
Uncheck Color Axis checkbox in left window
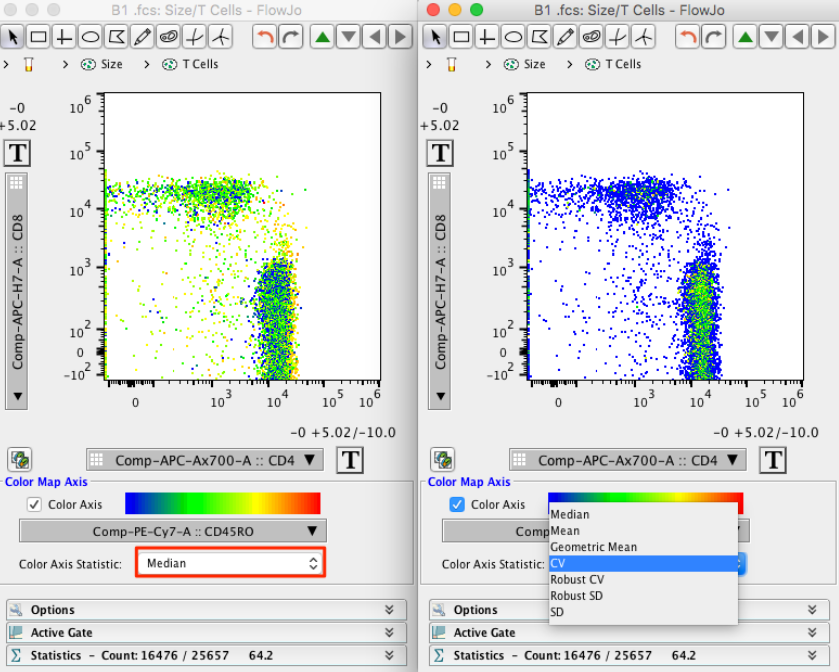click(x=34, y=505)
